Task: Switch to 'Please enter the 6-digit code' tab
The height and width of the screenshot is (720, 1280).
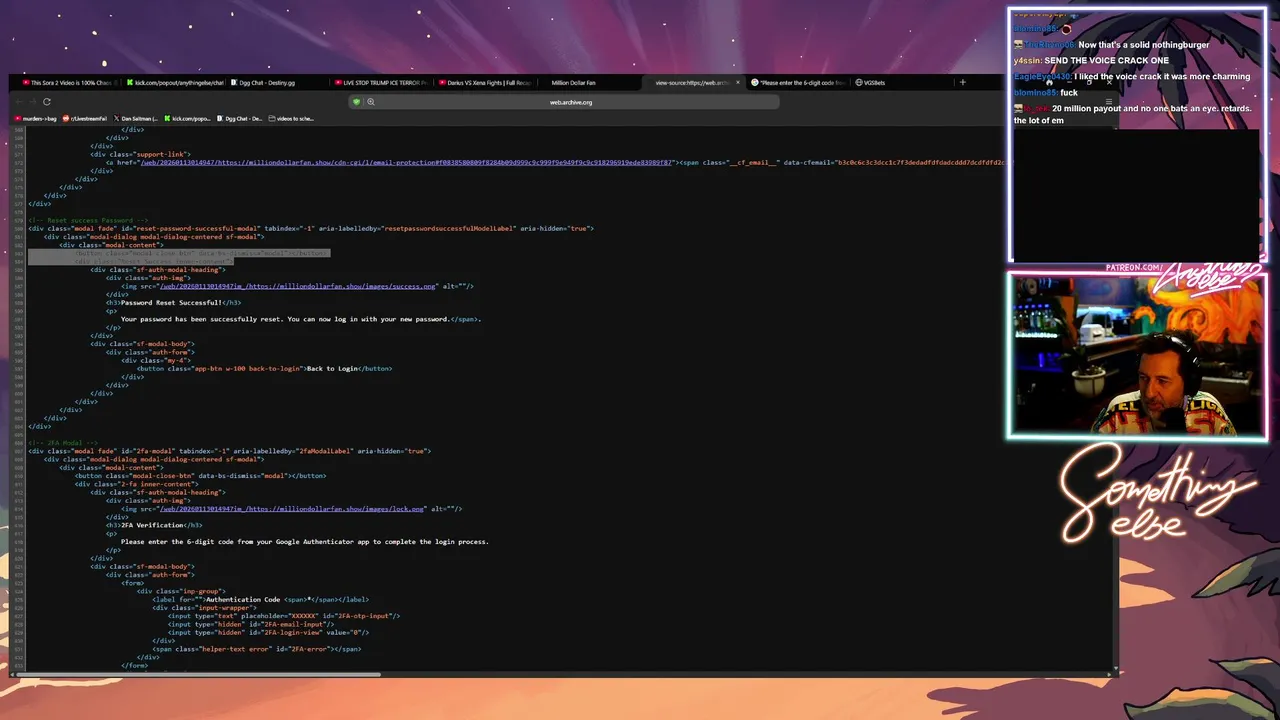Action: coord(798,83)
